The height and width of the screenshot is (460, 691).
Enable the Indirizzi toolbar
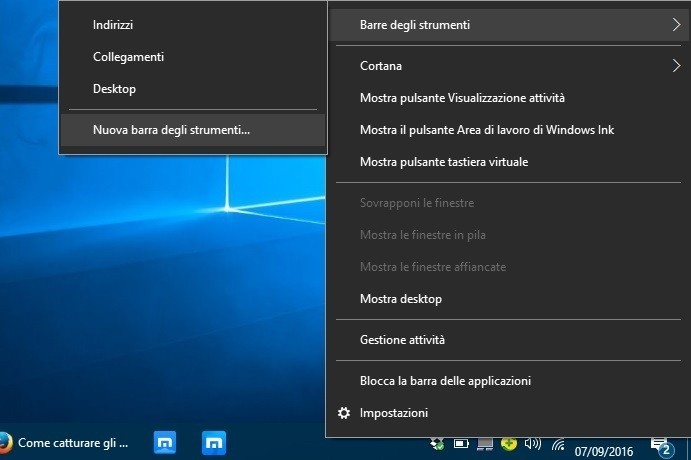coord(112,24)
